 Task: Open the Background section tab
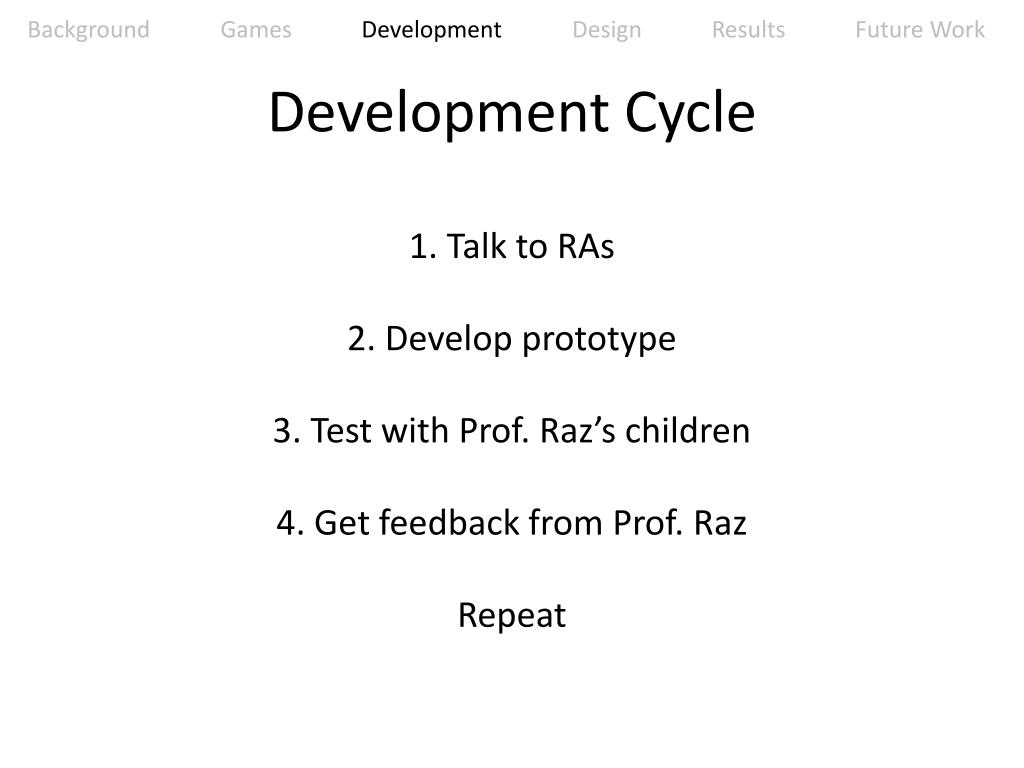[88, 30]
